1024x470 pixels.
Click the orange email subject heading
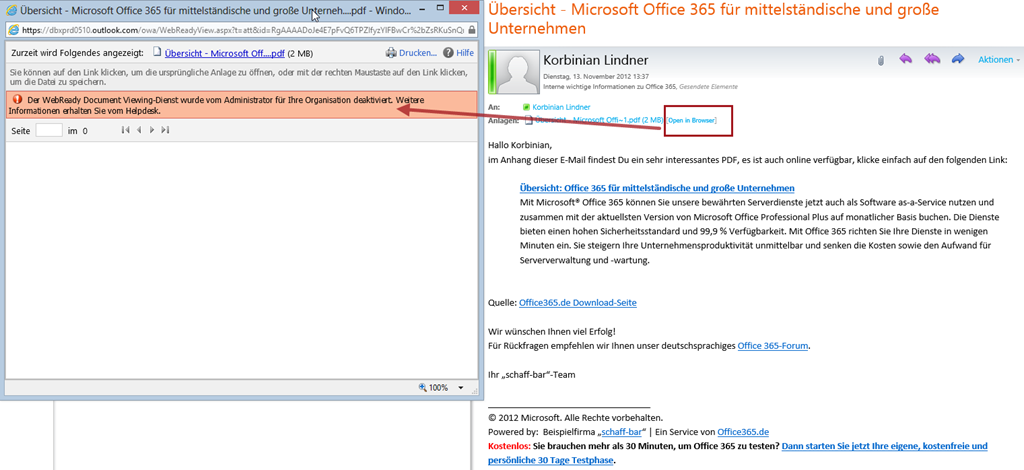coord(713,20)
